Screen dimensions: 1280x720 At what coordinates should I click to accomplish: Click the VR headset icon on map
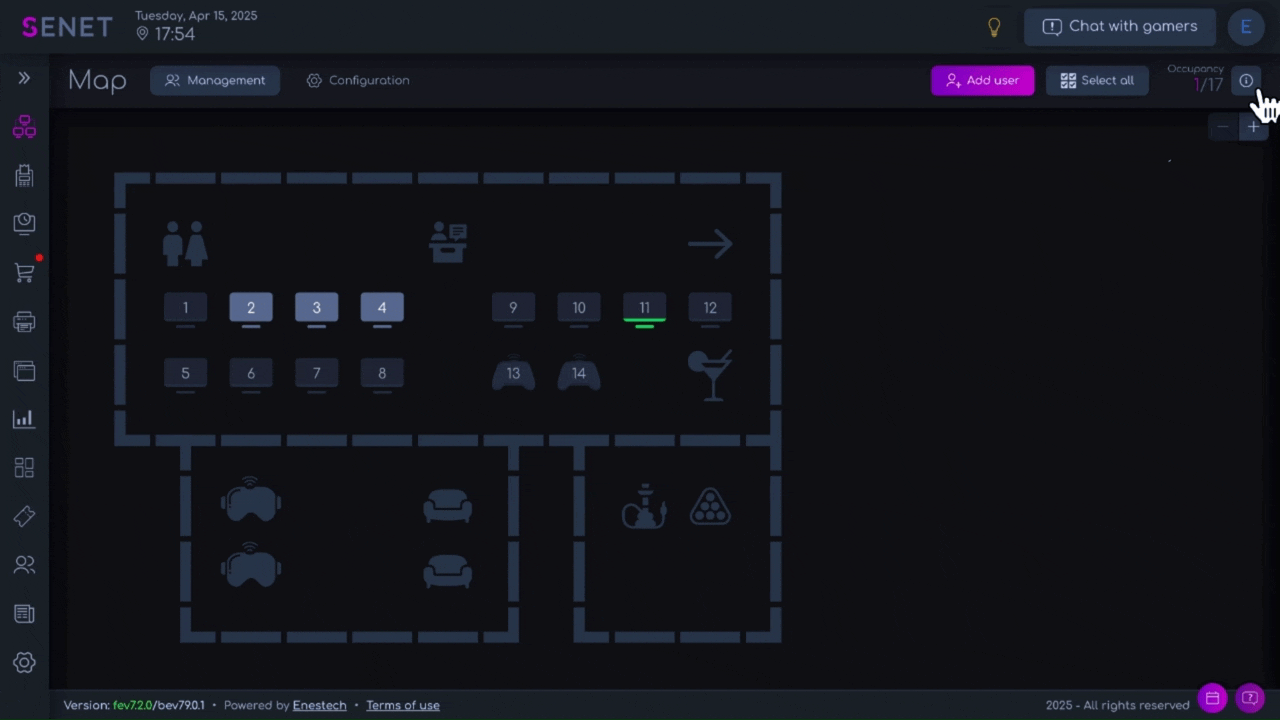(250, 499)
